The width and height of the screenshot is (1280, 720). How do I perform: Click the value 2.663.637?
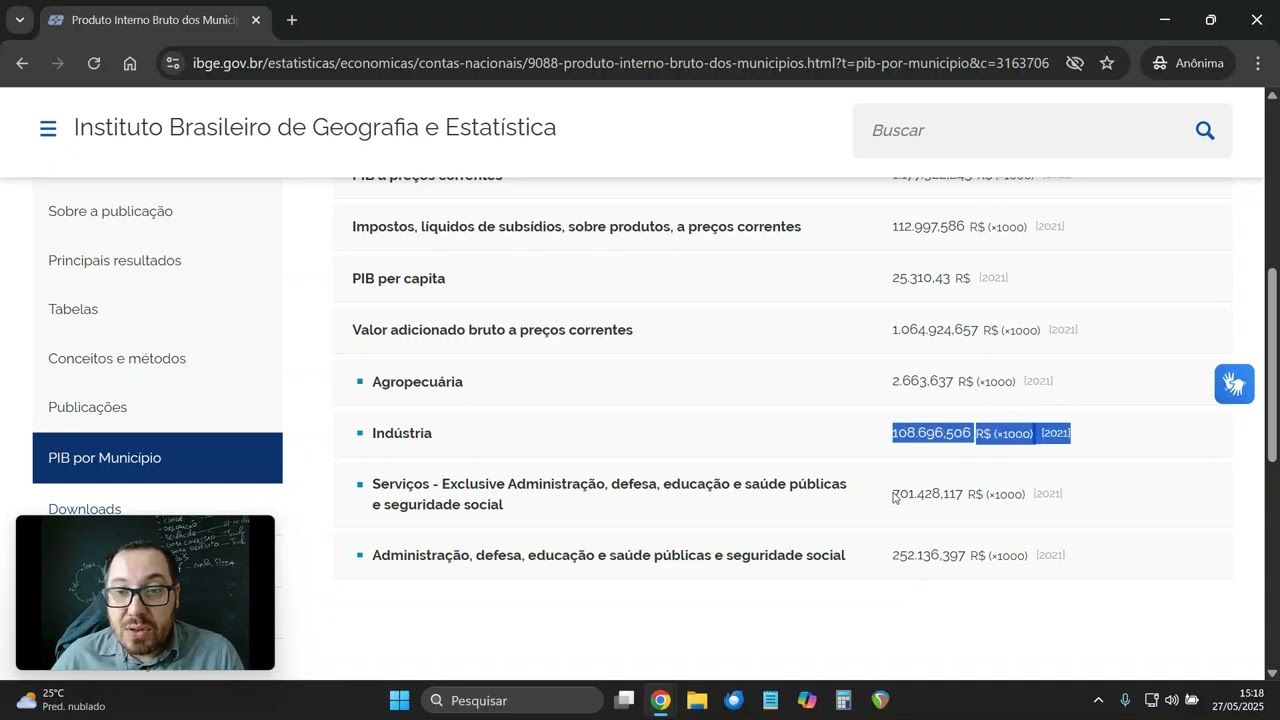pos(922,381)
